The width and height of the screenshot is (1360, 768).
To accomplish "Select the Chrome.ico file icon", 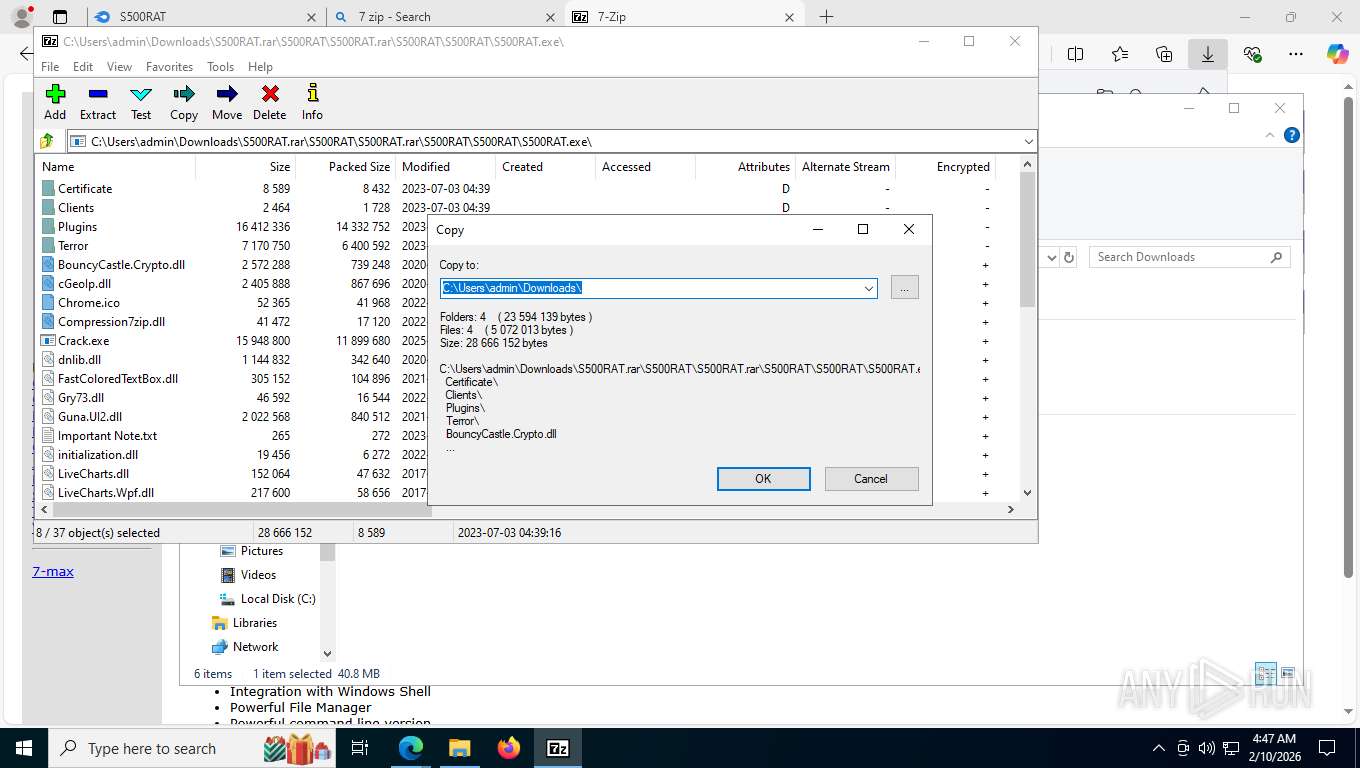I will pos(48,302).
